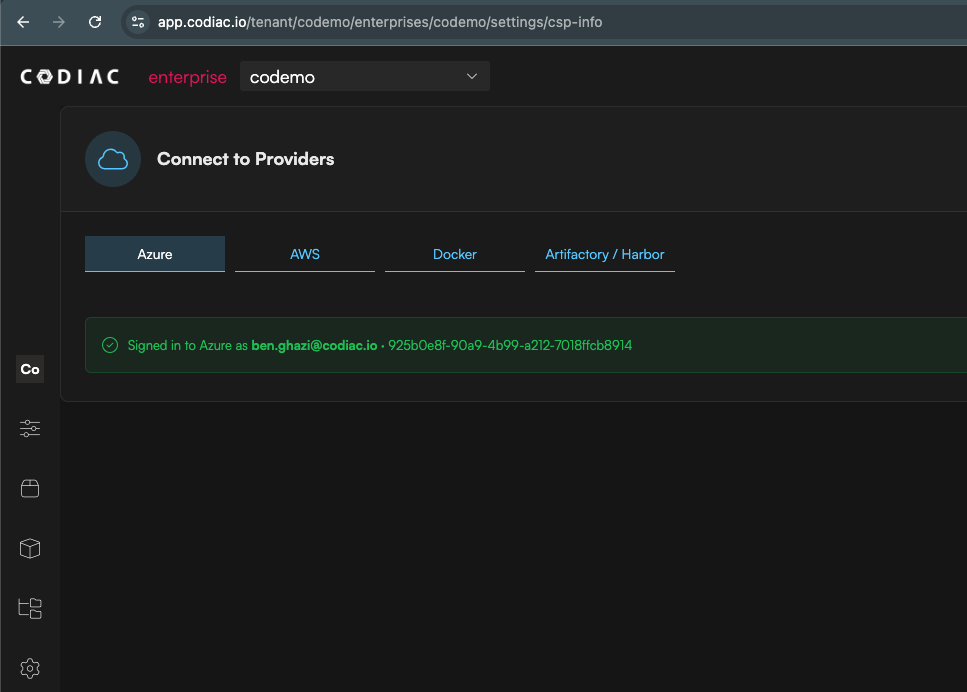Open the folder tree icon in sidebar
Screen dimensions: 967x692
point(30,608)
